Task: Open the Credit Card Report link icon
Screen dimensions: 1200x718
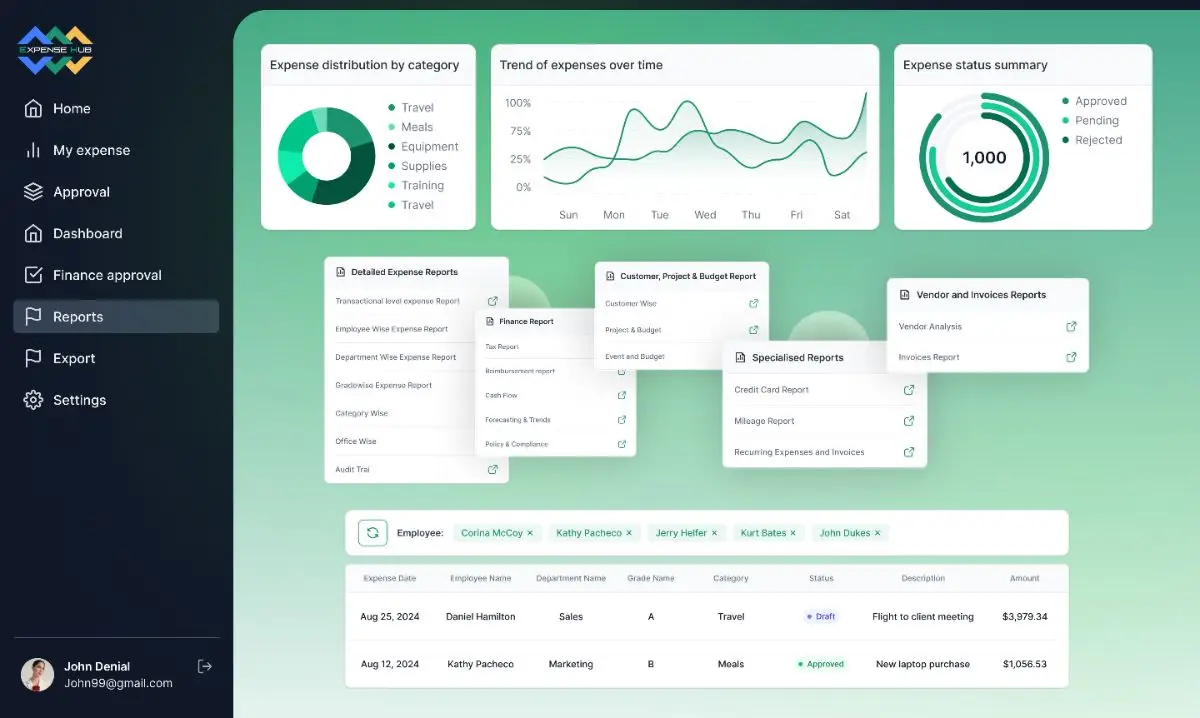Action: point(909,390)
